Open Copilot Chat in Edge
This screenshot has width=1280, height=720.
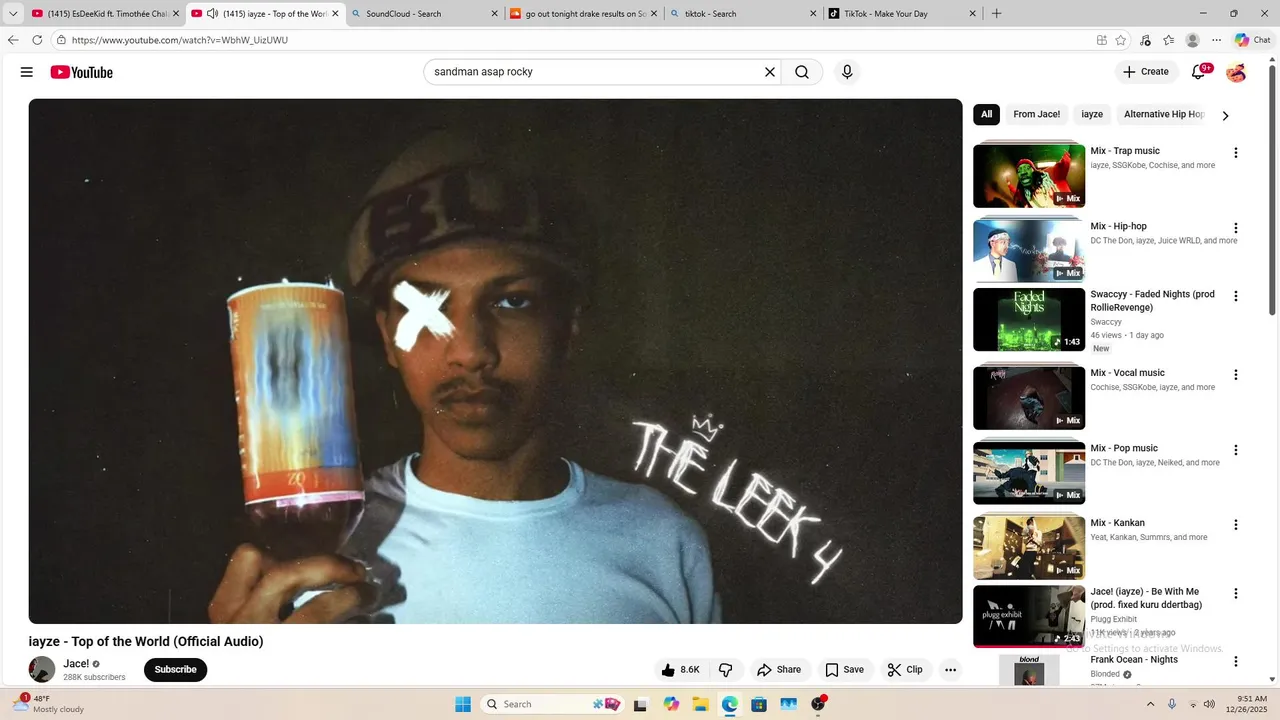(1253, 40)
